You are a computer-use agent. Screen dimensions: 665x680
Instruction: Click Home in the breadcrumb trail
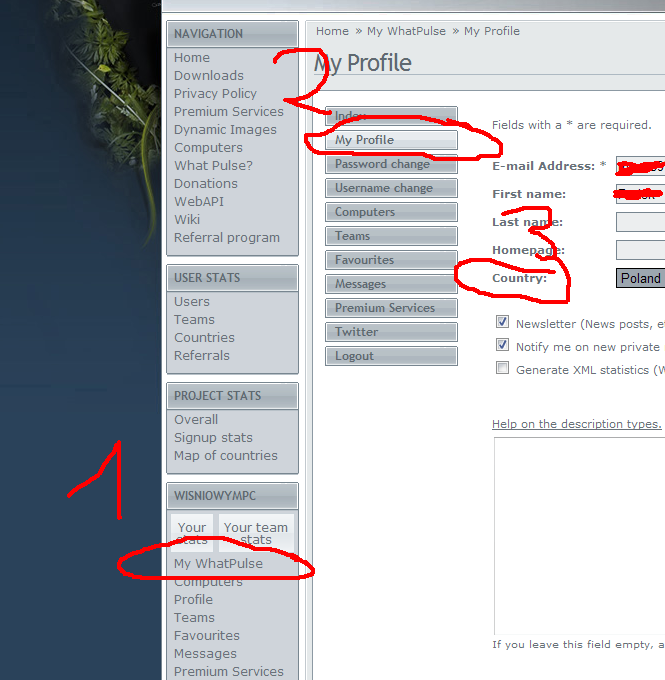tap(332, 31)
